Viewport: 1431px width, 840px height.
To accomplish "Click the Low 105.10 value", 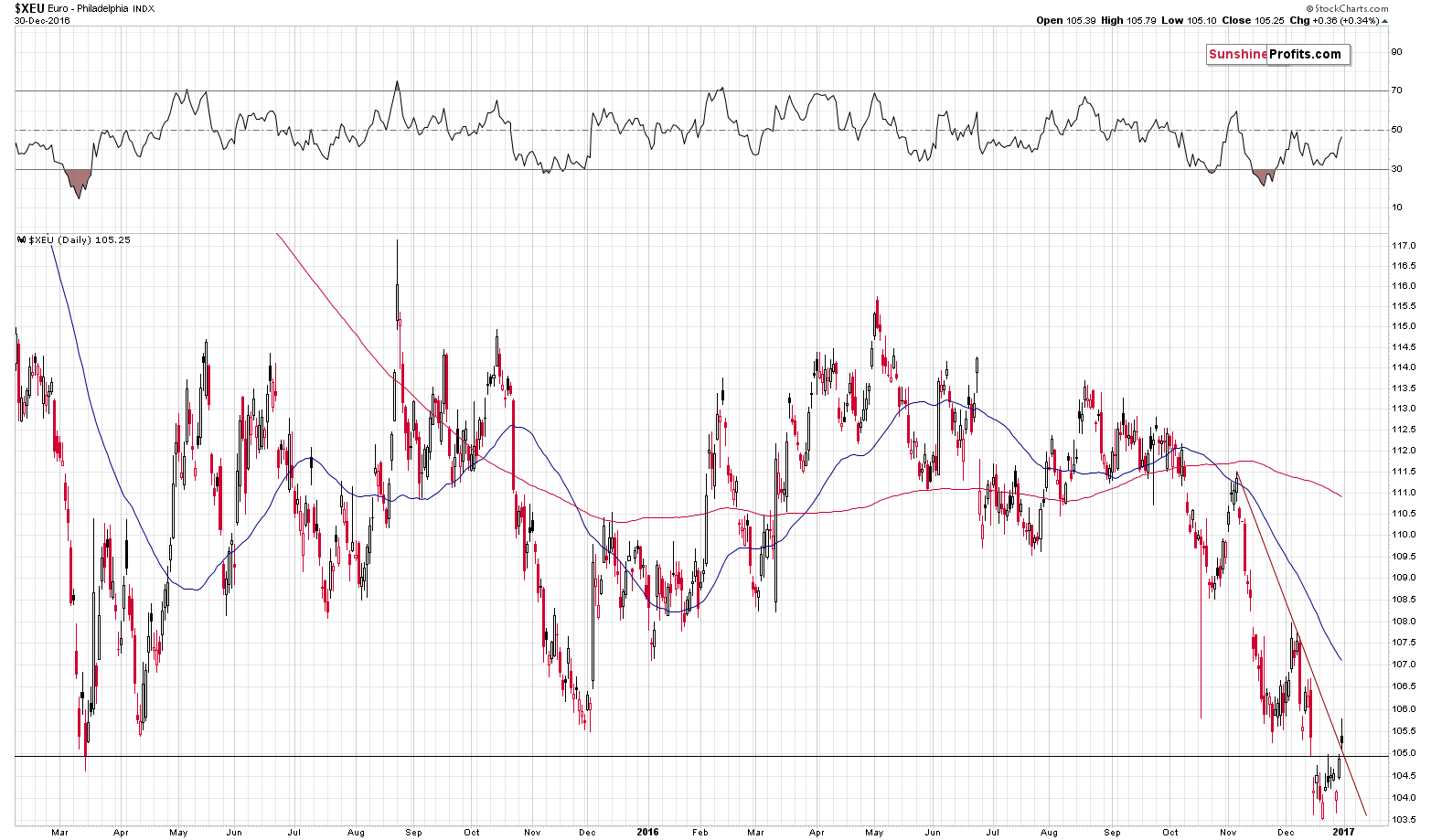I will coord(1188,20).
